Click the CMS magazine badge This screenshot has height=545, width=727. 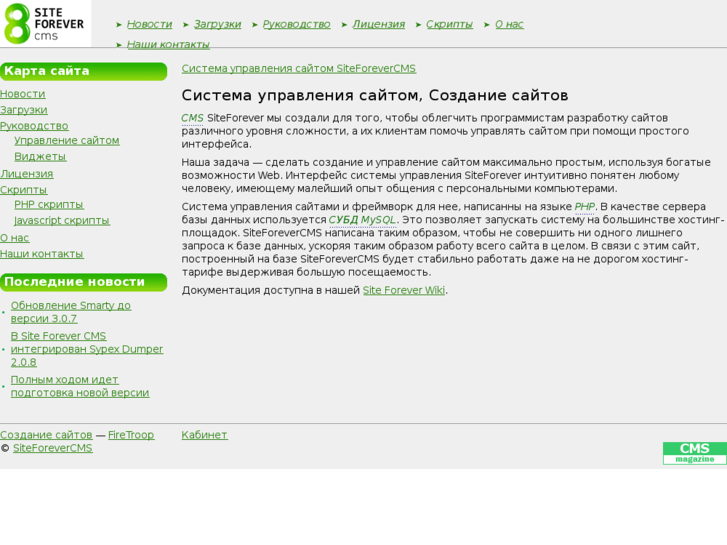pyautogui.click(x=695, y=453)
